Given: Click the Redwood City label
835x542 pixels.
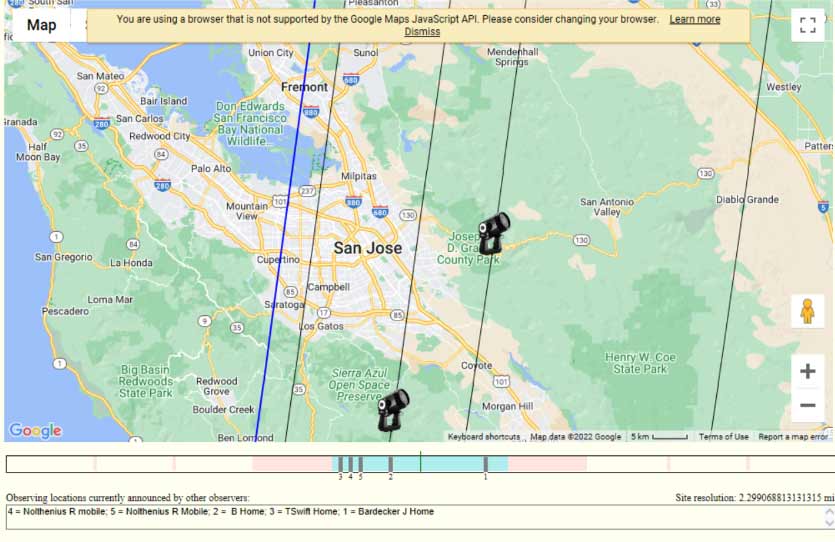Looking at the screenshot, I should pos(159,136).
